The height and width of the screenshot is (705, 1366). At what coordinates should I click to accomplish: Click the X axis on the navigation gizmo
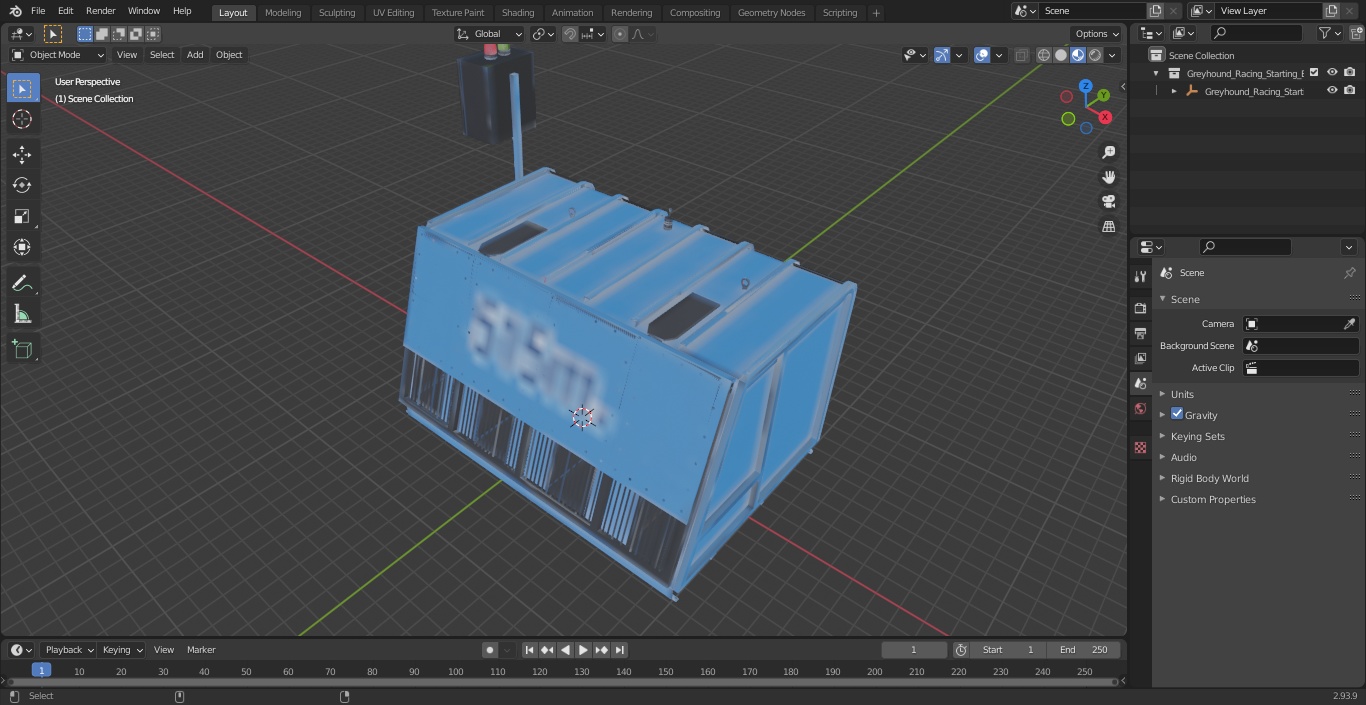(x=1105, y=117)
